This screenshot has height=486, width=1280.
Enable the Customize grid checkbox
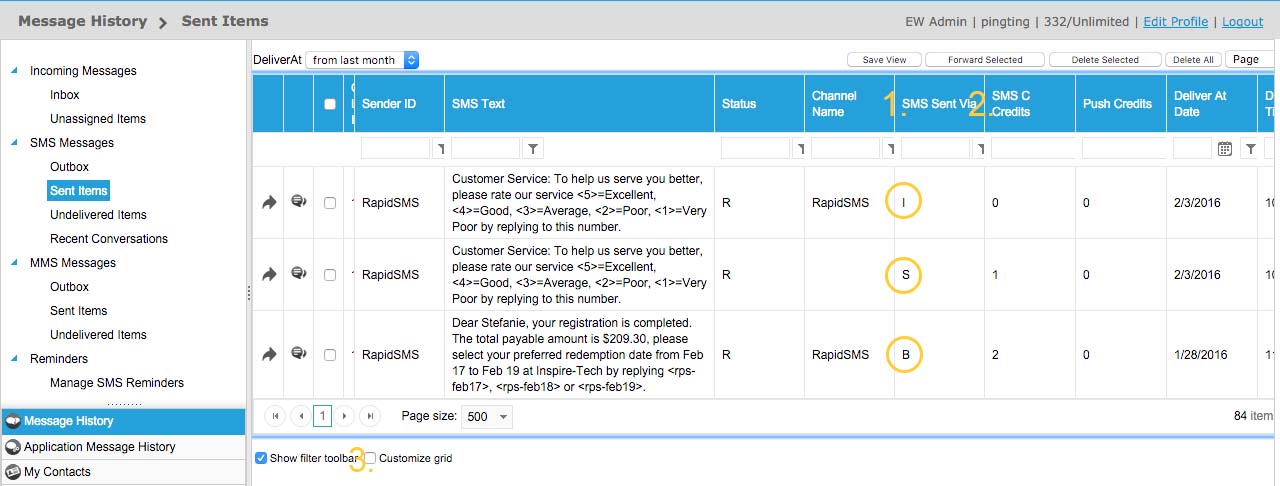point(370,458)
